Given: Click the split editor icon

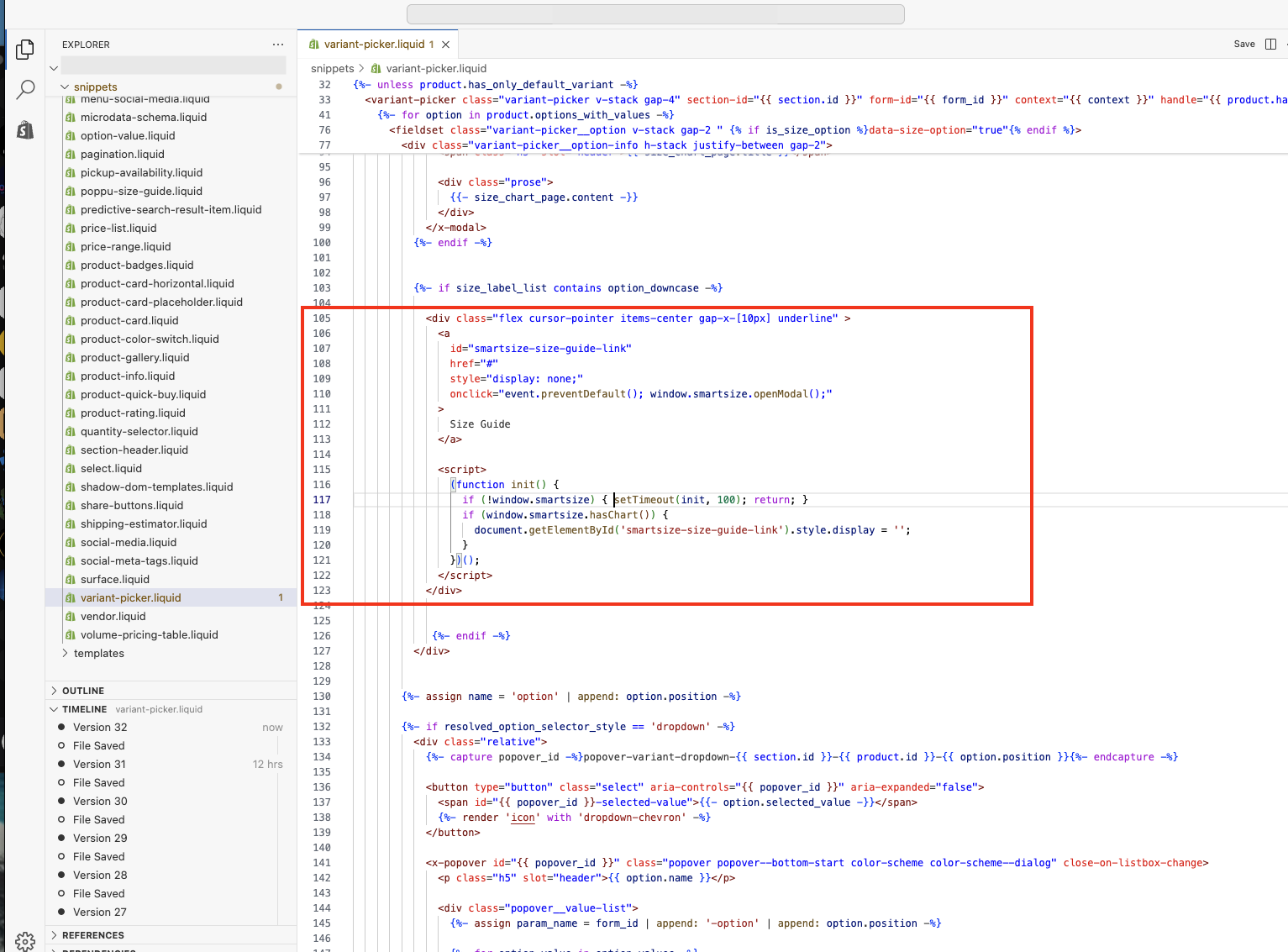Looking at the screenshot, I should [x=1270, y=45].
